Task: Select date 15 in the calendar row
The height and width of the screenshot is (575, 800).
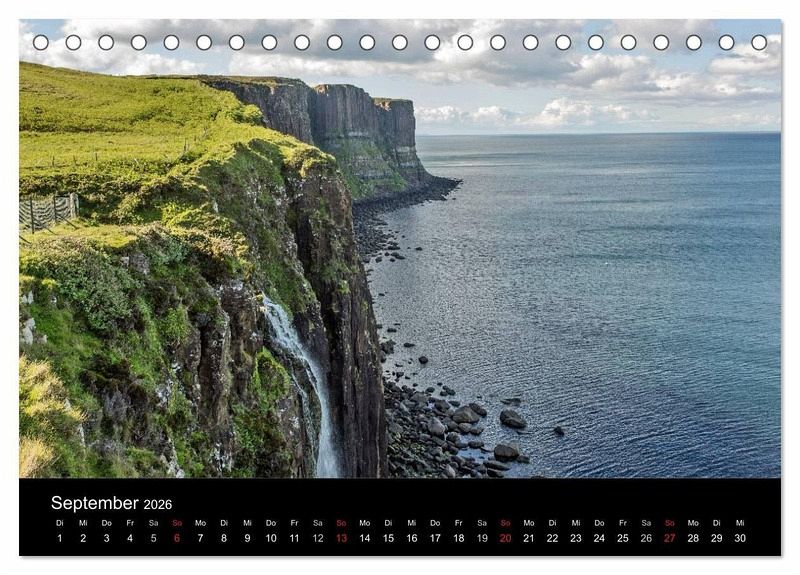Action: click(388, 538)
